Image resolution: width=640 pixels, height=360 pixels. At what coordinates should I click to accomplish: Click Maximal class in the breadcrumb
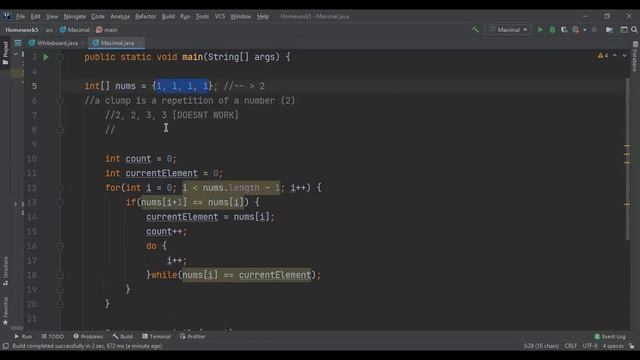point(75,30)
